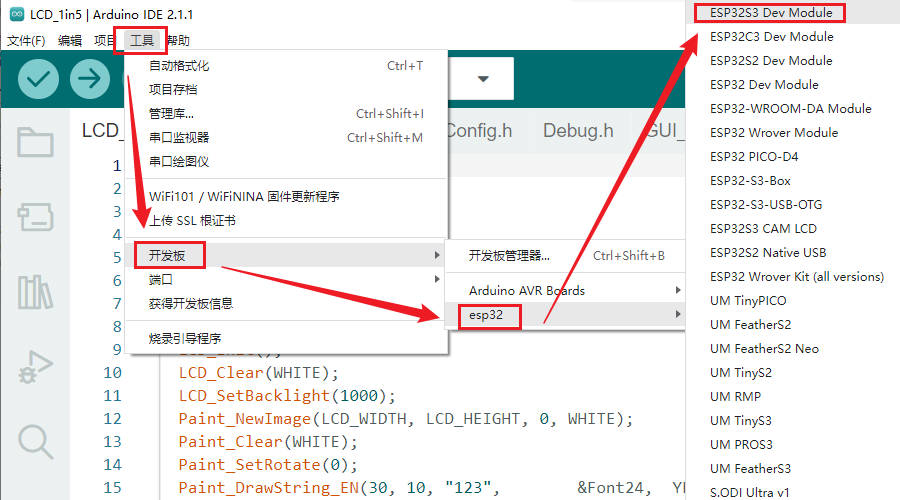
Task: Choose 项目存档 menu entry
Action: (286, 90)
